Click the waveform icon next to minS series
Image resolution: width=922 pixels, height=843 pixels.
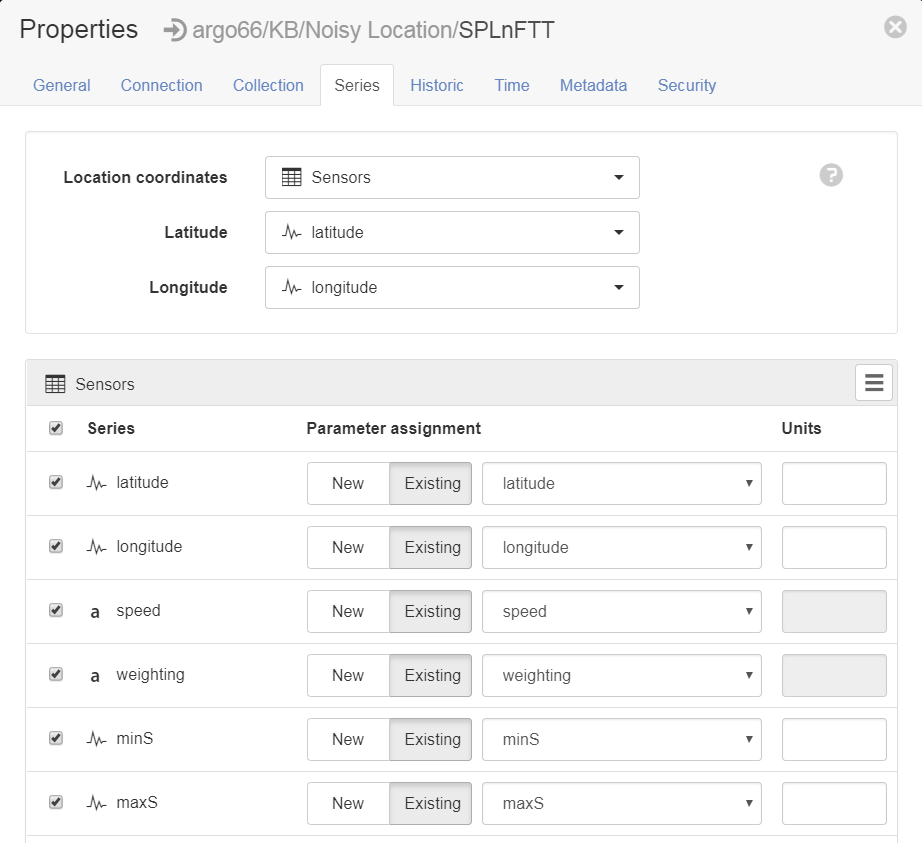pyautogui.click(x=96, y=738)
